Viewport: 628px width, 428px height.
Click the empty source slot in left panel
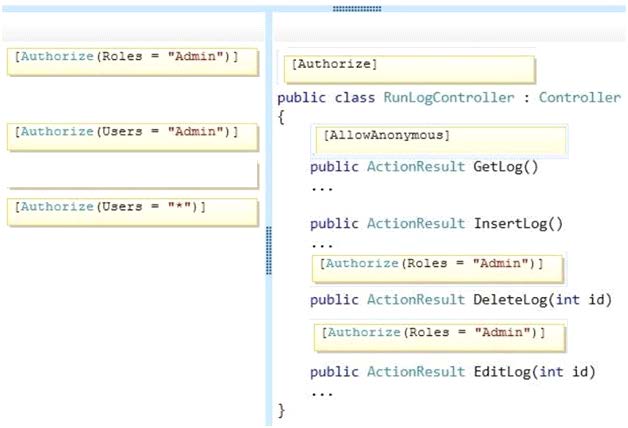[x=133, y=175]
